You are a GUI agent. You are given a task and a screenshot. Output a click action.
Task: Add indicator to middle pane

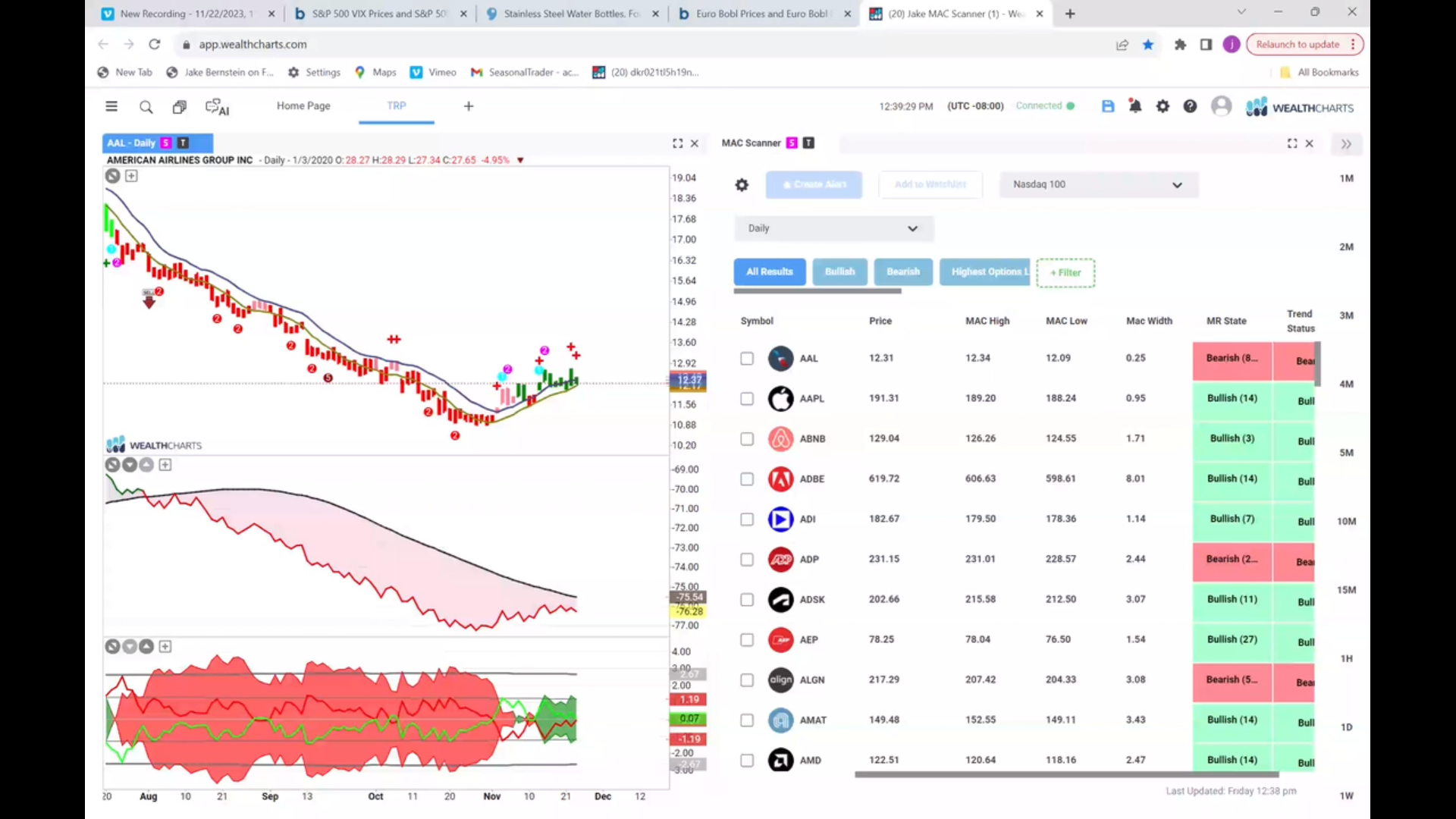click(x=165, y=465)
